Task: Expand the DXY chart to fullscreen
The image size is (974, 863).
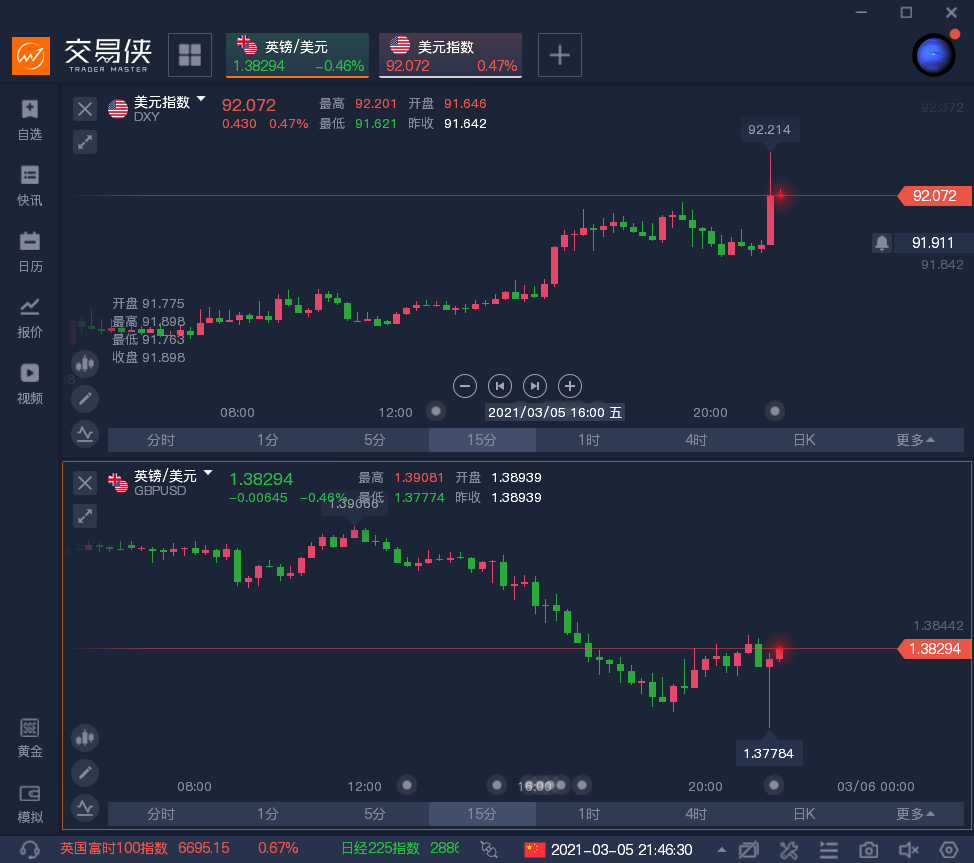Action: pyautogui.click(x=86, y=142)
